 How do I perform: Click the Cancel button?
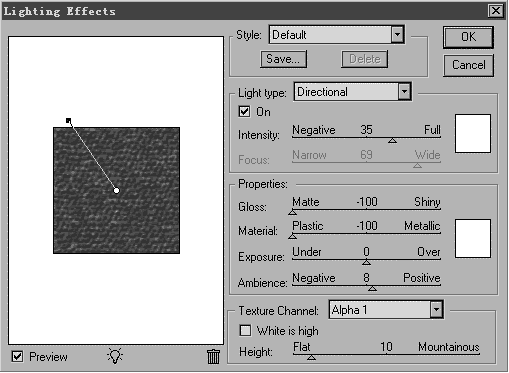(x=468, y=65)
